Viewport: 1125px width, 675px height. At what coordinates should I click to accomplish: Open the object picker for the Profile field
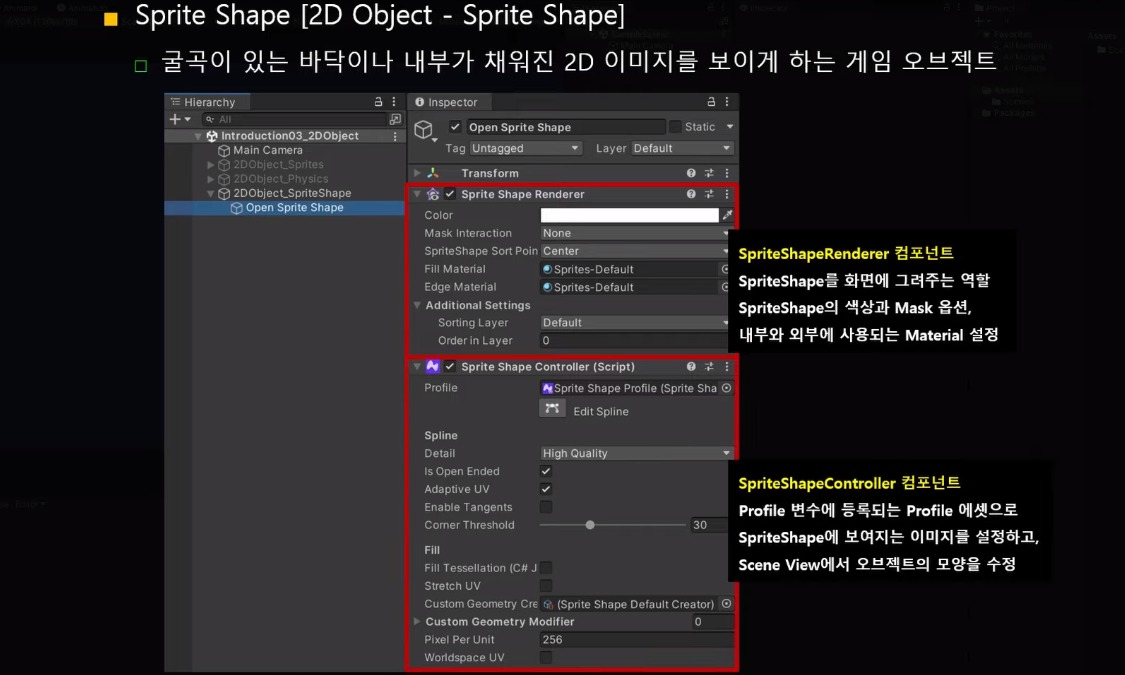(x=726, y=388)
